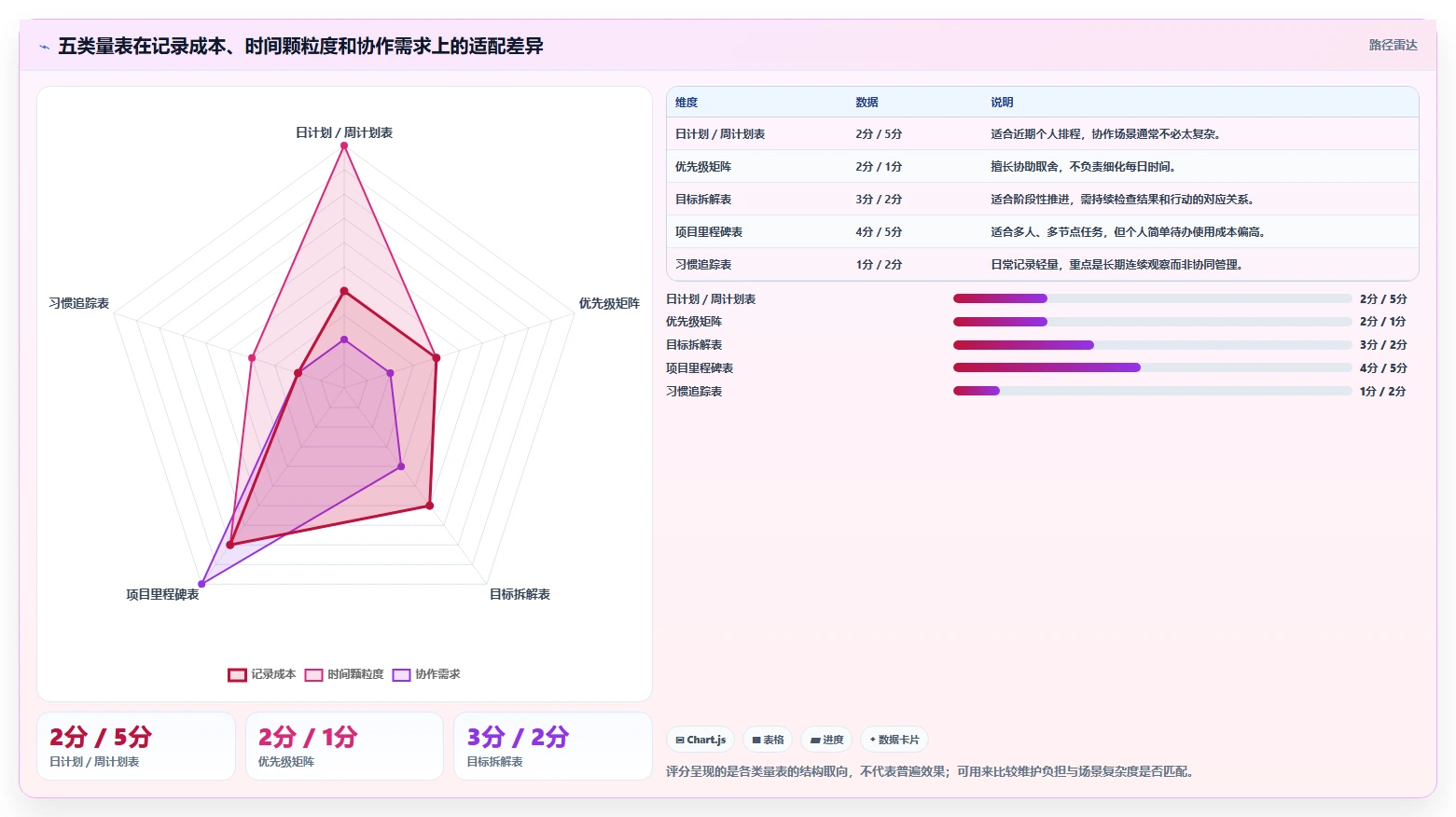1456x817 pixels.
Task: Click the 项目里程碑表 radar axis label
Action: pyautogui.click(x=162, y=594)
